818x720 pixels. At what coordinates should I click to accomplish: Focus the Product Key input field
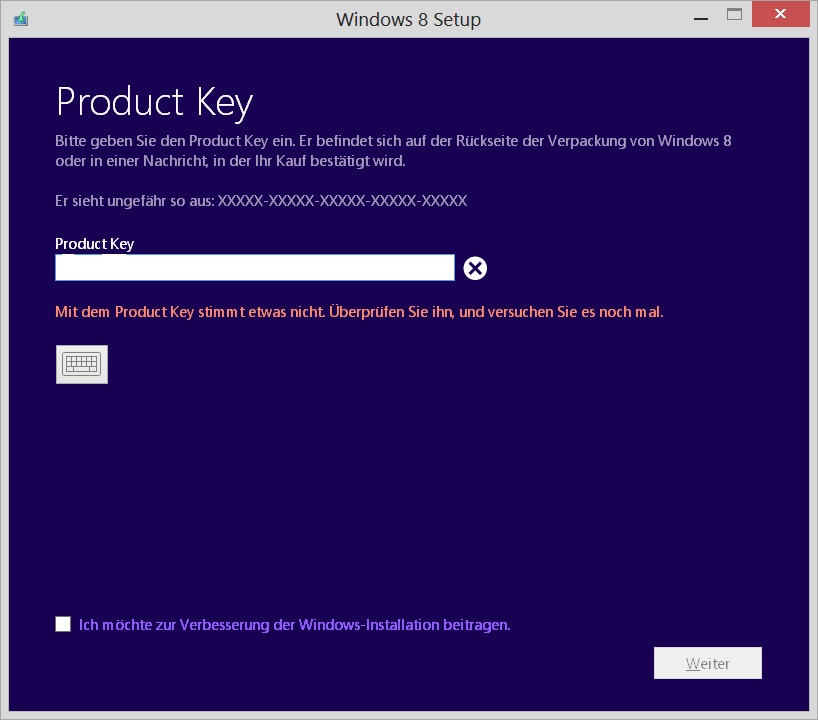click(x=255, y=268)
